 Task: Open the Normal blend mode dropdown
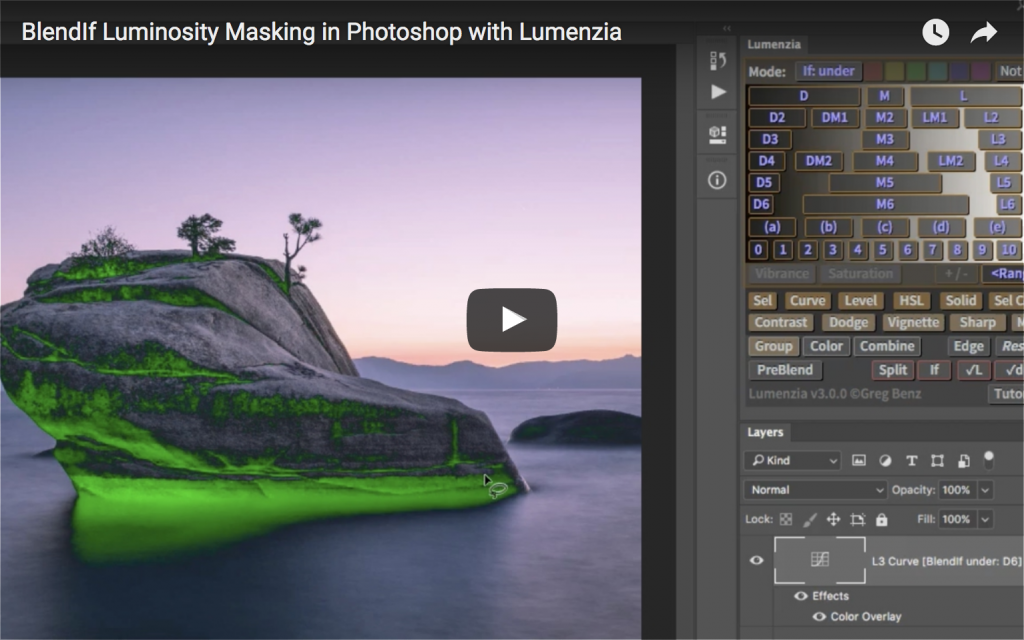pos(815,490)
